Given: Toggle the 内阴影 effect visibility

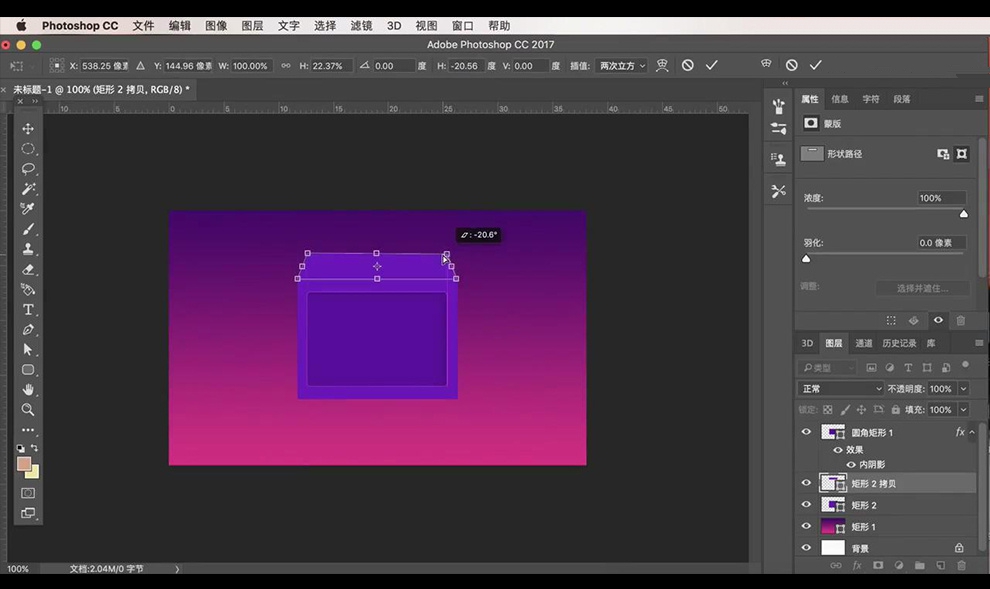Looking at the screenshot, I should 851,465.
